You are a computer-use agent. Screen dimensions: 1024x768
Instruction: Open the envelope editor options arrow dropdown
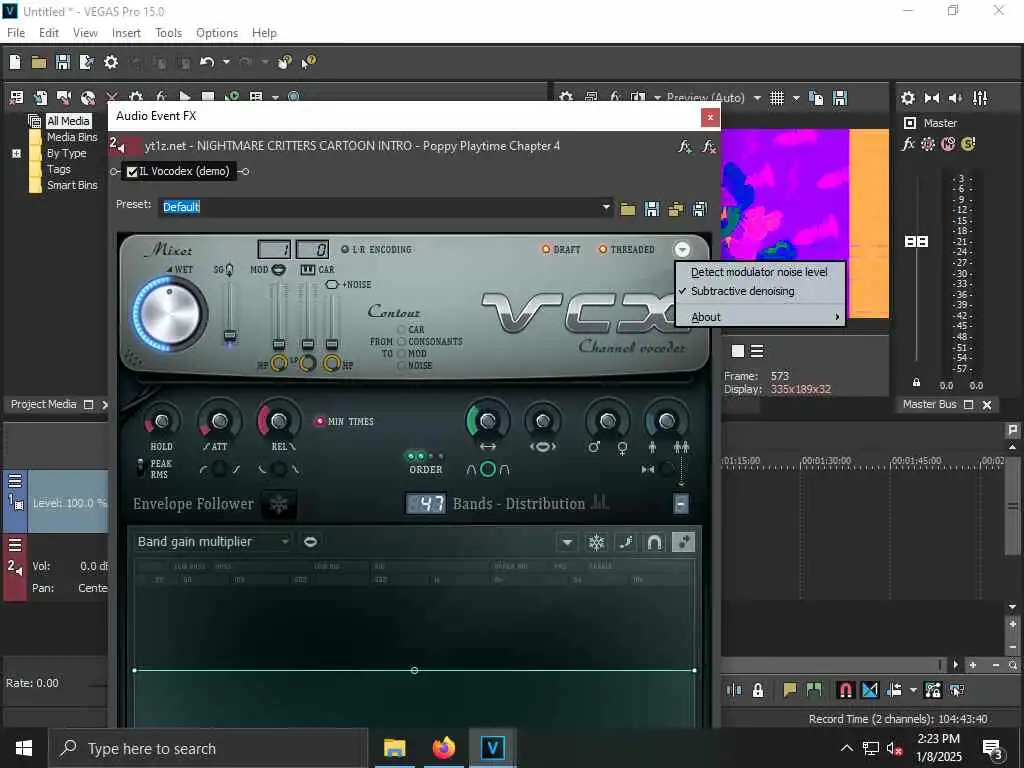pyautogui.click(x=567, y=543)
